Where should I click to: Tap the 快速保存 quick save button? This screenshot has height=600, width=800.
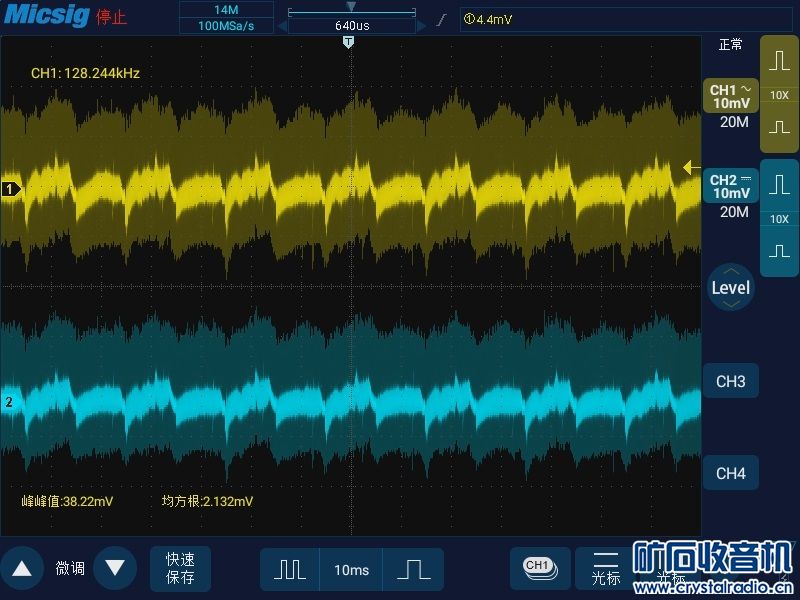[180, 568]
